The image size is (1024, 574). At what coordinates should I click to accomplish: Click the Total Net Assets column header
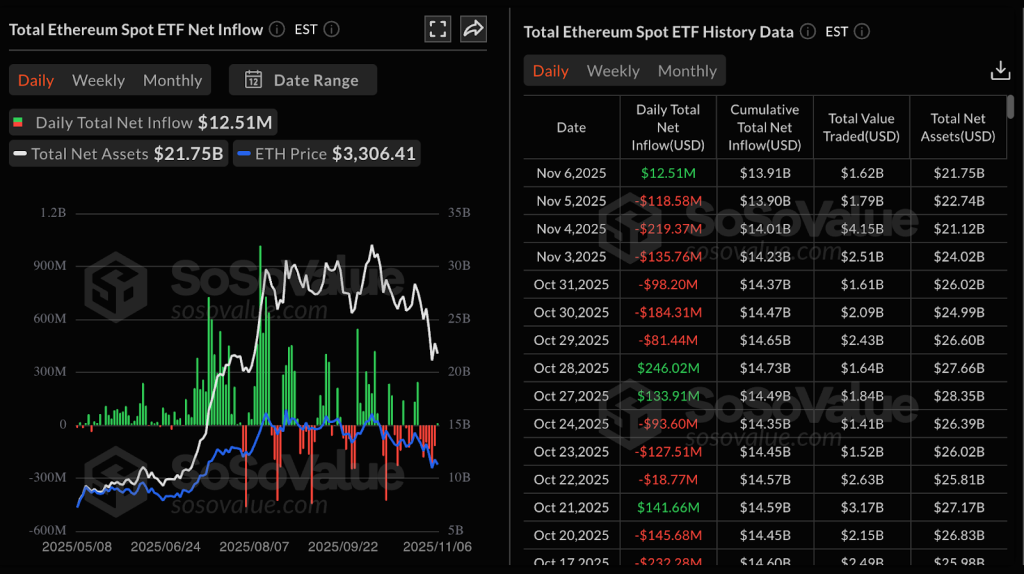click(x=958, y=127)
